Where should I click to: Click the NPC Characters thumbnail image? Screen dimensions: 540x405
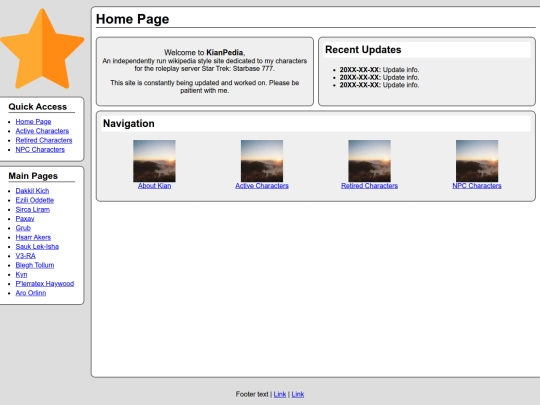[x=477, y=161]
